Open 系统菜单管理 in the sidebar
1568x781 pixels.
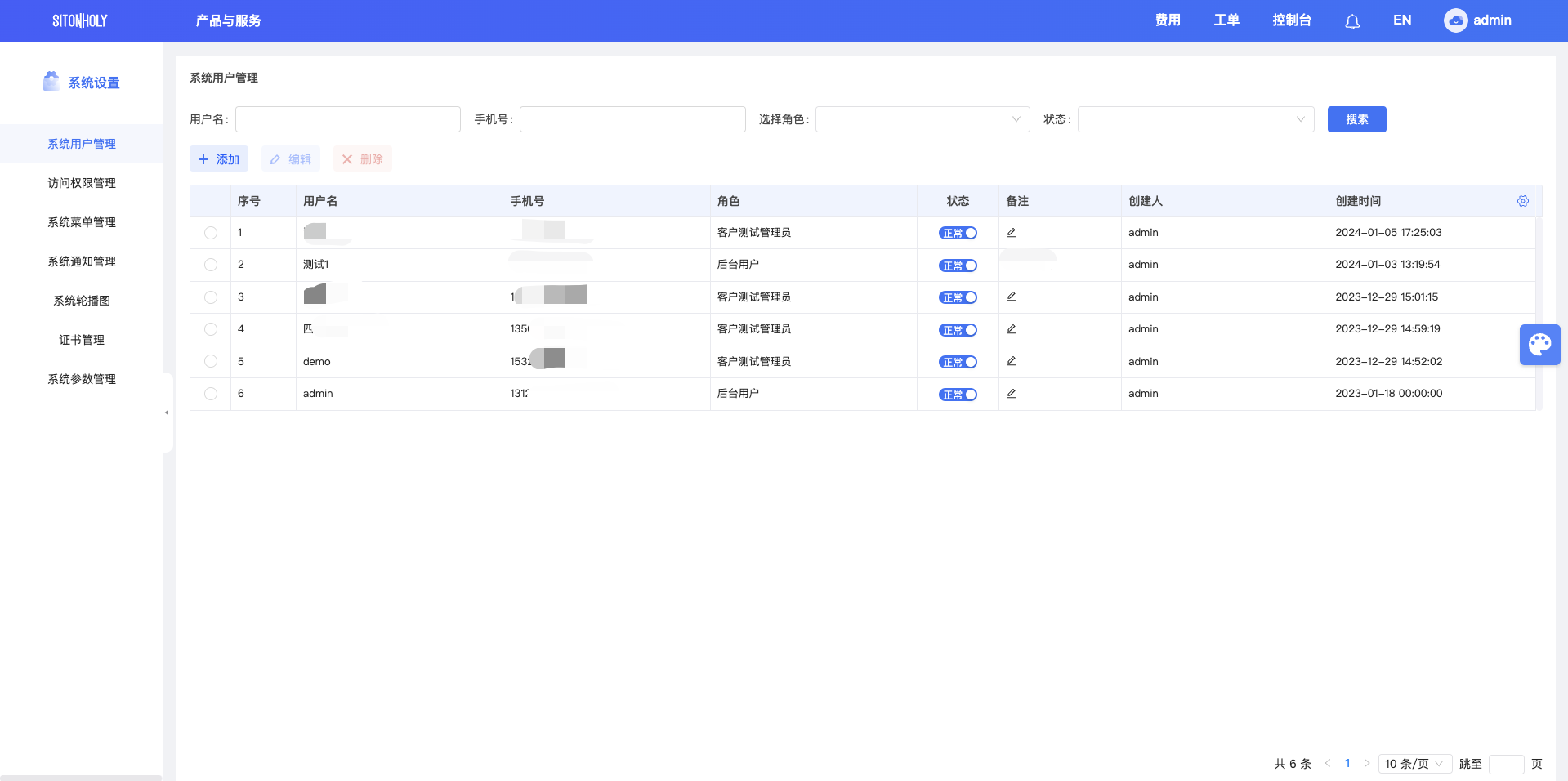(82, 222)
